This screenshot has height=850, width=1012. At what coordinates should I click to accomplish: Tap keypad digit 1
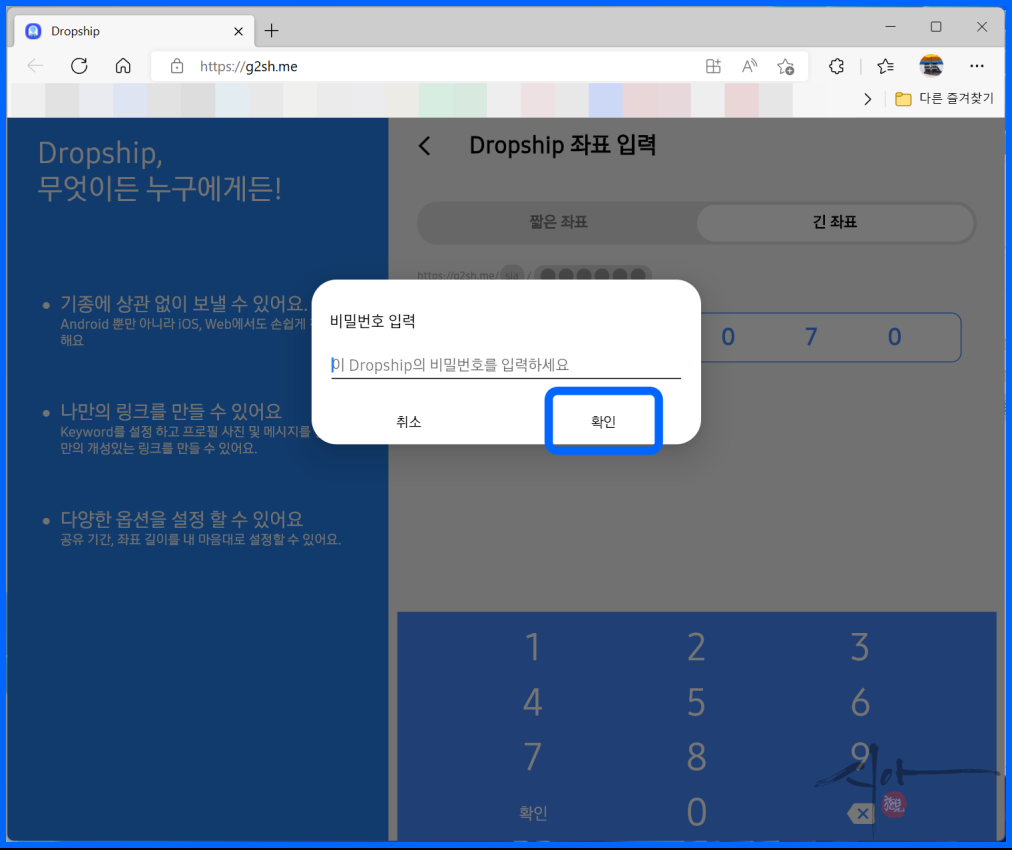coord(532,647)
